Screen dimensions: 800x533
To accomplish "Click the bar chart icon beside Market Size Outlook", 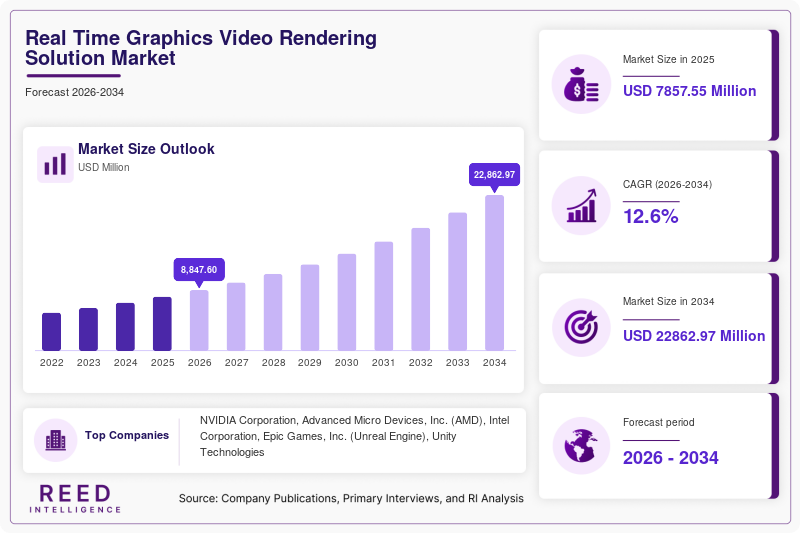I will coord(55,164).
